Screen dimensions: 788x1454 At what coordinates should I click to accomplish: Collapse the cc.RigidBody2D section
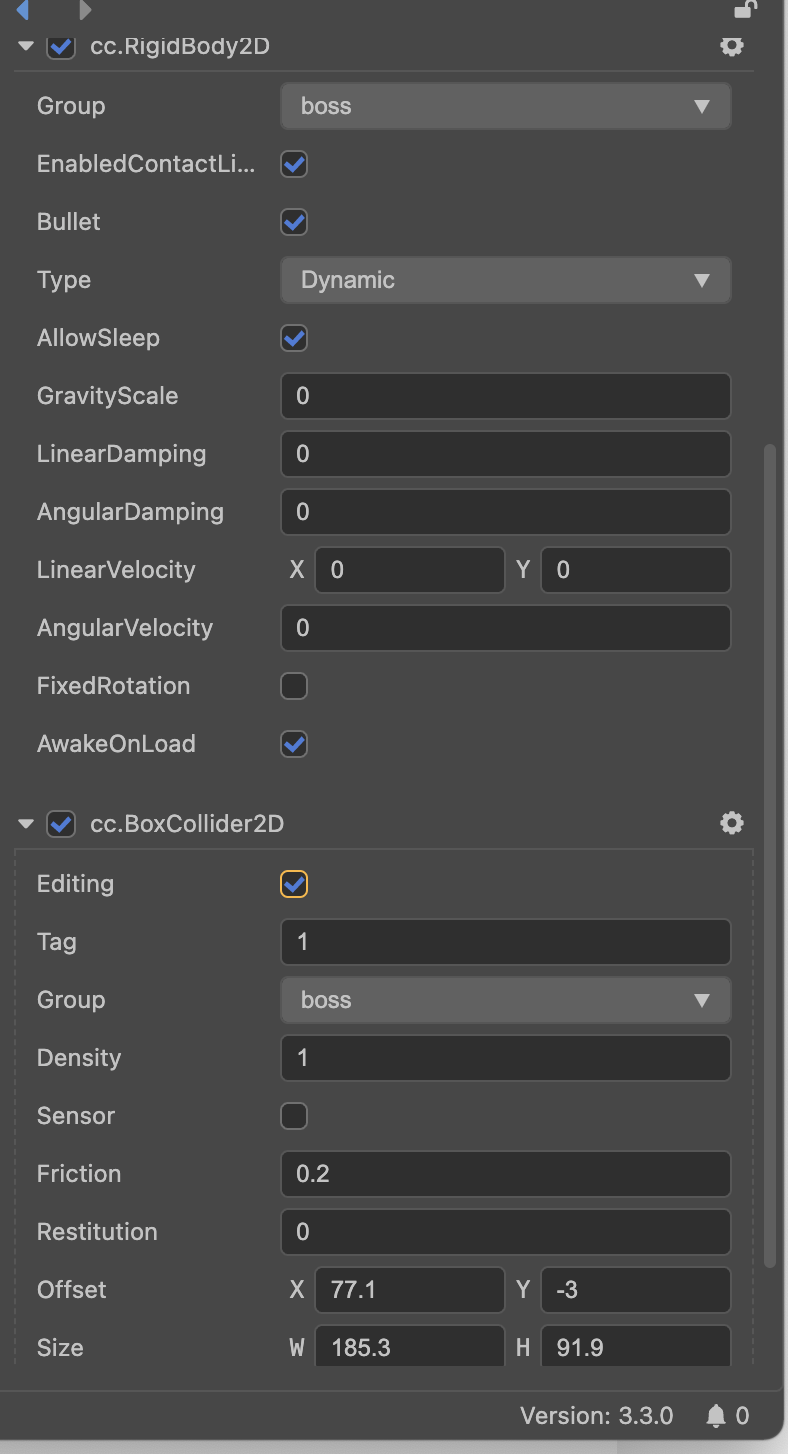point(27,46)
